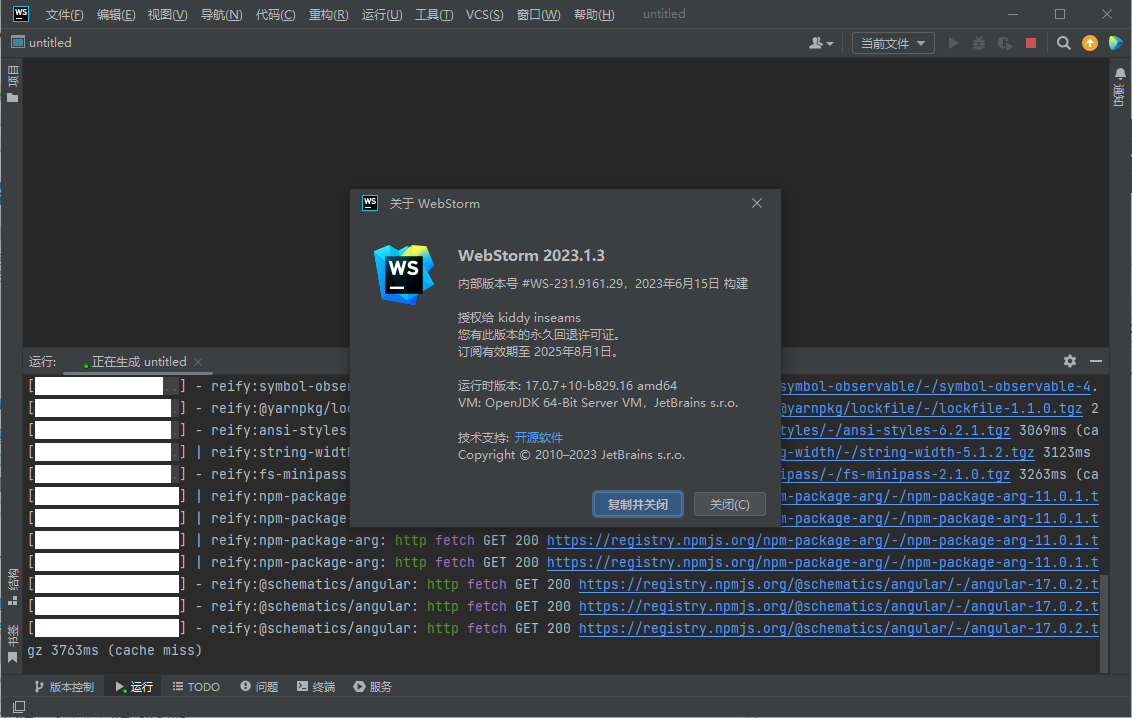Maximize the WebStorm main window

pyautogui.click(x=1060, y=14)
